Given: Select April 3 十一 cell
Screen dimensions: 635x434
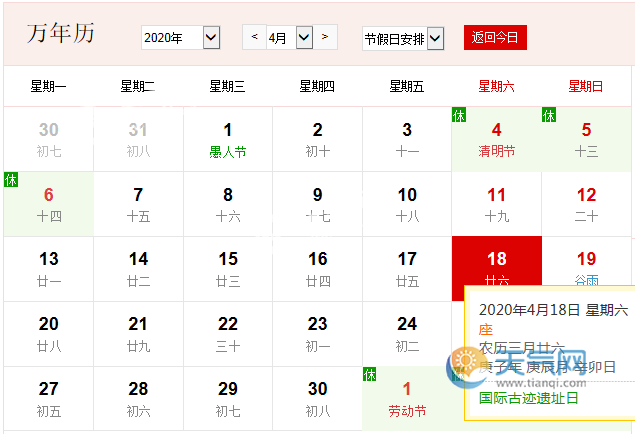Looking at the screenshot, I should [407, 139].
